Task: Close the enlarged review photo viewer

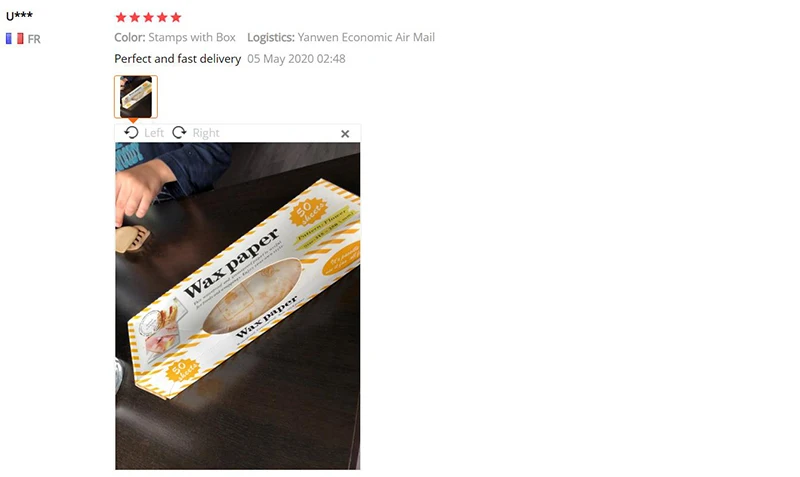Action: pyautogui.click(x=345, y=134)
